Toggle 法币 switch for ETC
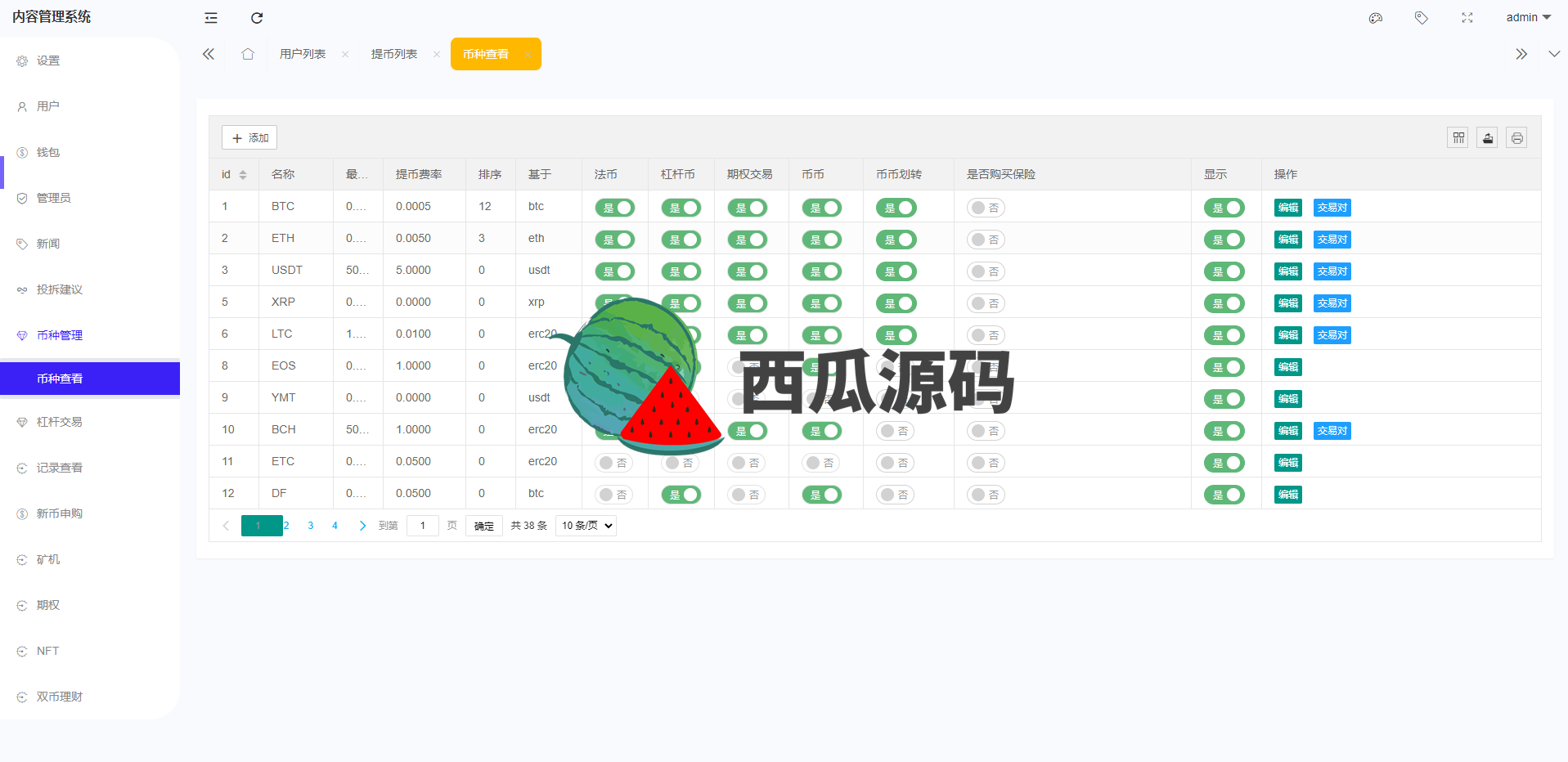 coord(613,463)
